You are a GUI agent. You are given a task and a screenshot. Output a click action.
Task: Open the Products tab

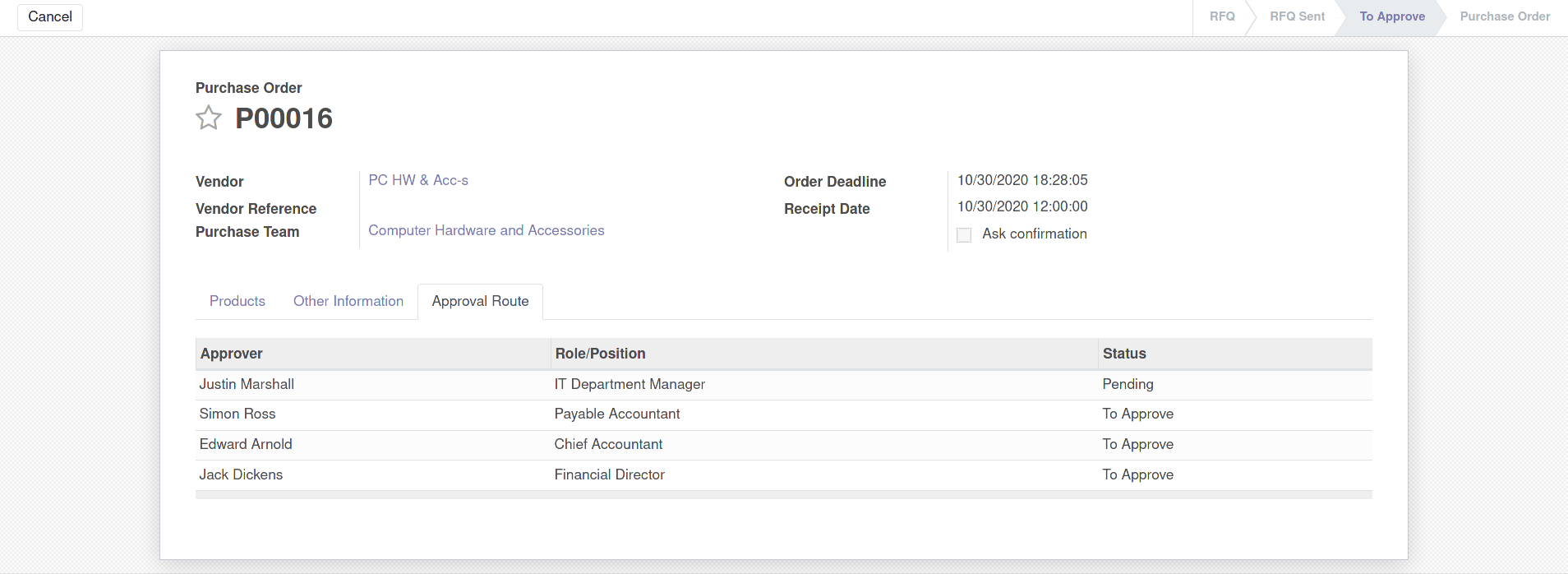[x=238, y=301]
